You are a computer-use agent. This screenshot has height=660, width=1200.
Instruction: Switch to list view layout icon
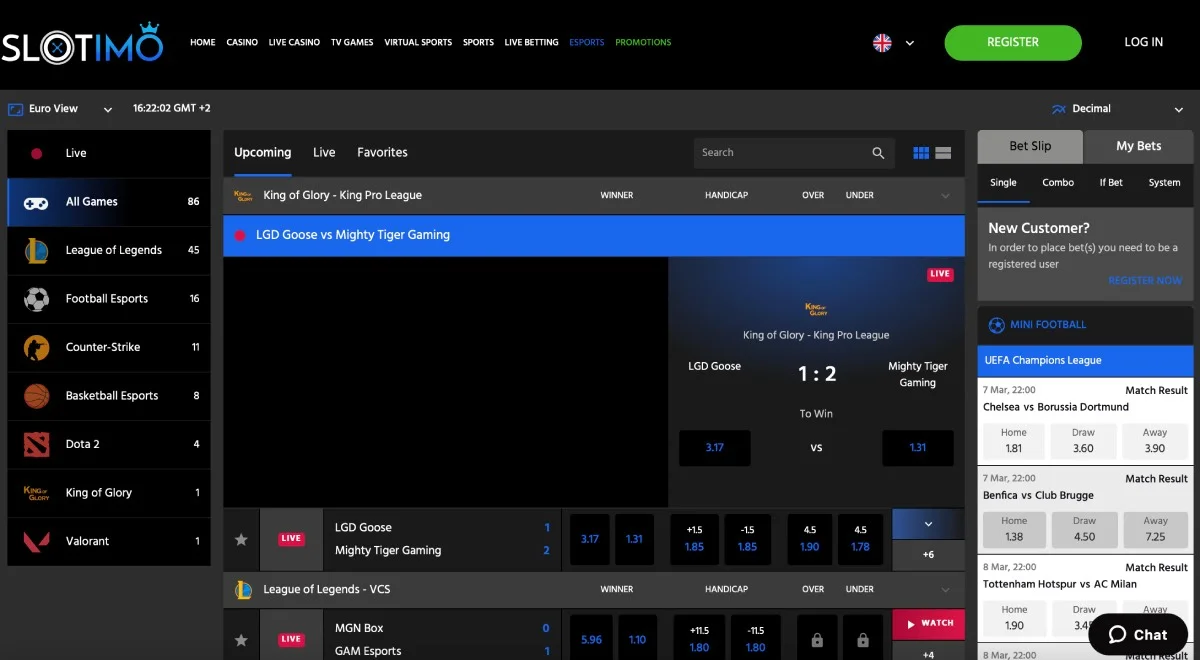(x=943, y=153)
